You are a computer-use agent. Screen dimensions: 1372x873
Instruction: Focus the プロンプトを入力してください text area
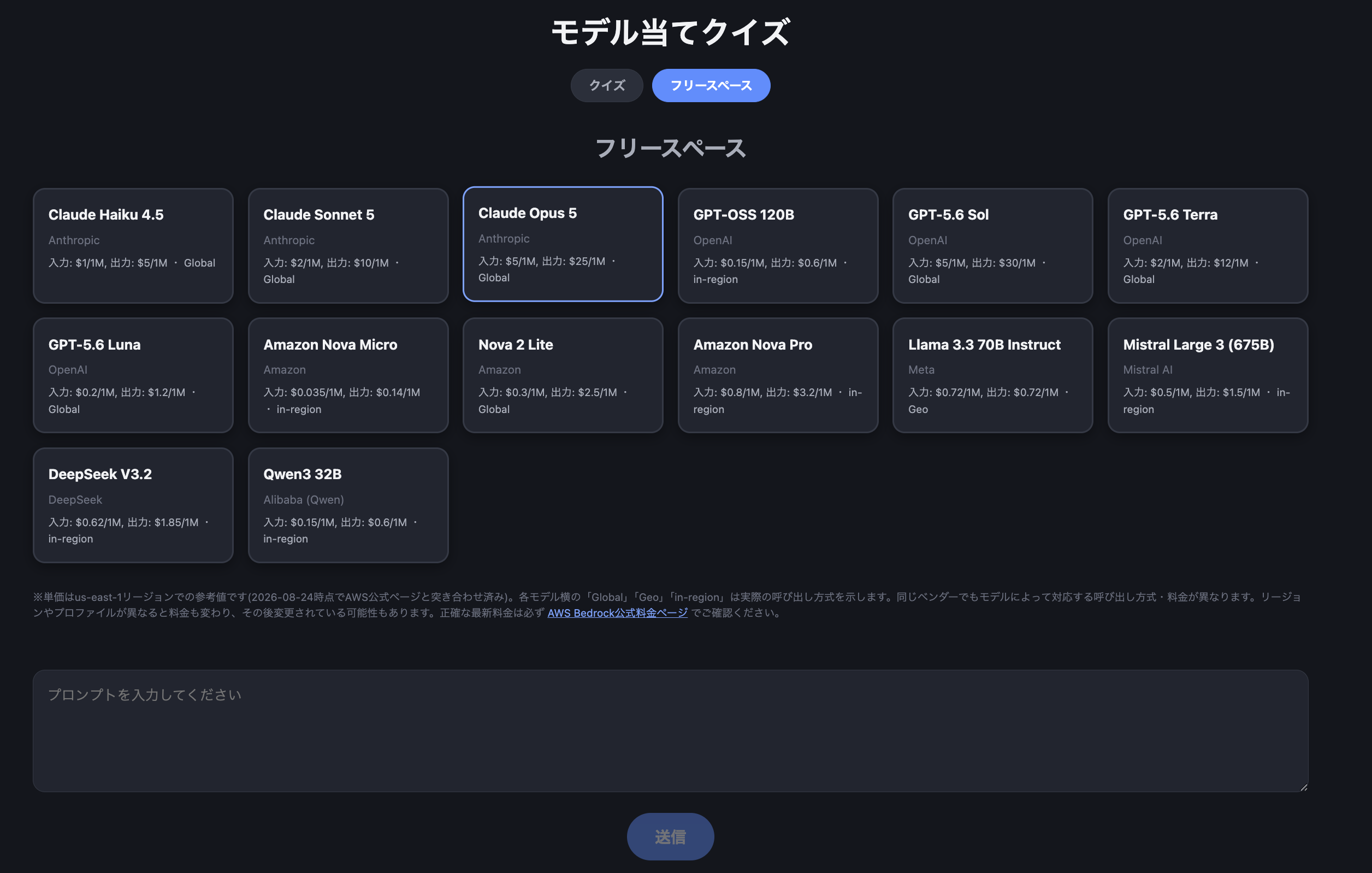(671, 731)
